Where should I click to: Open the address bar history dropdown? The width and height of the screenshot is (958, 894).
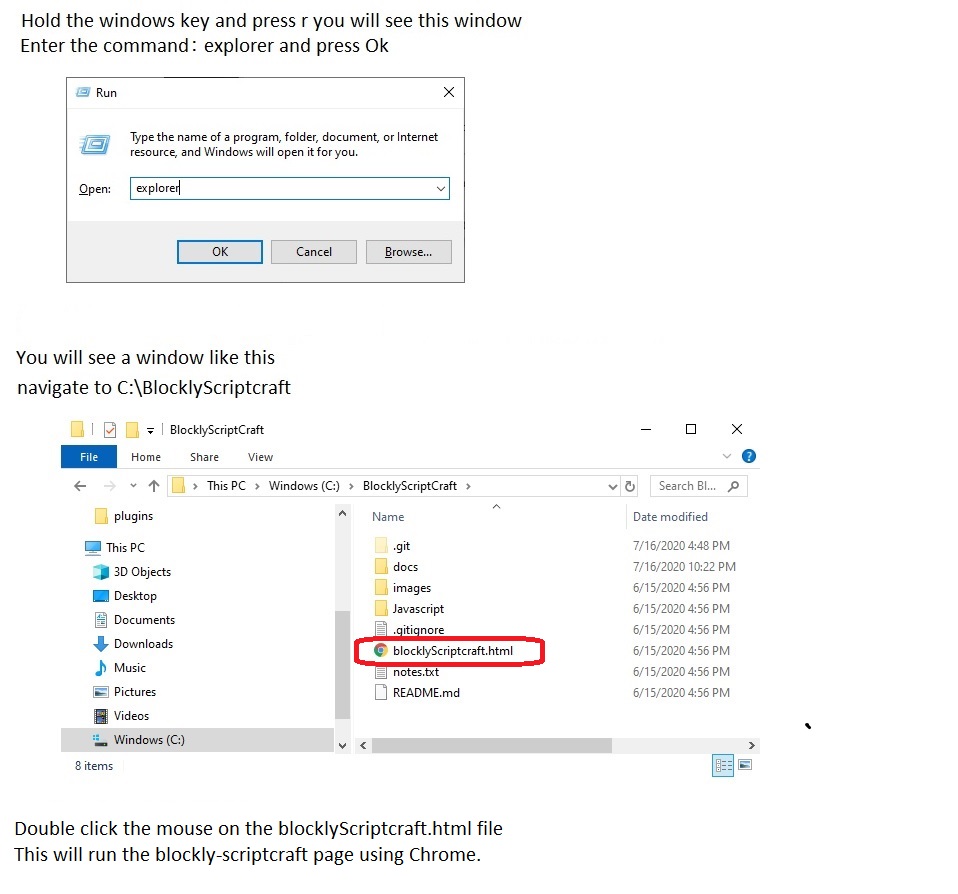[613, 486]
